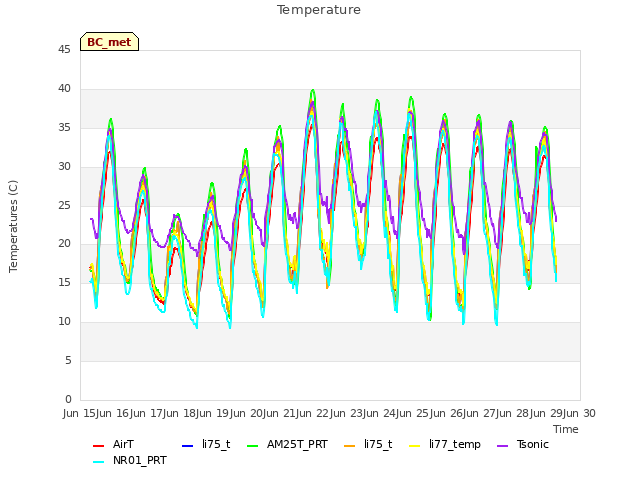Click the Jun 30 x-axis tick label
640x480 pixels.
(580, 413)
